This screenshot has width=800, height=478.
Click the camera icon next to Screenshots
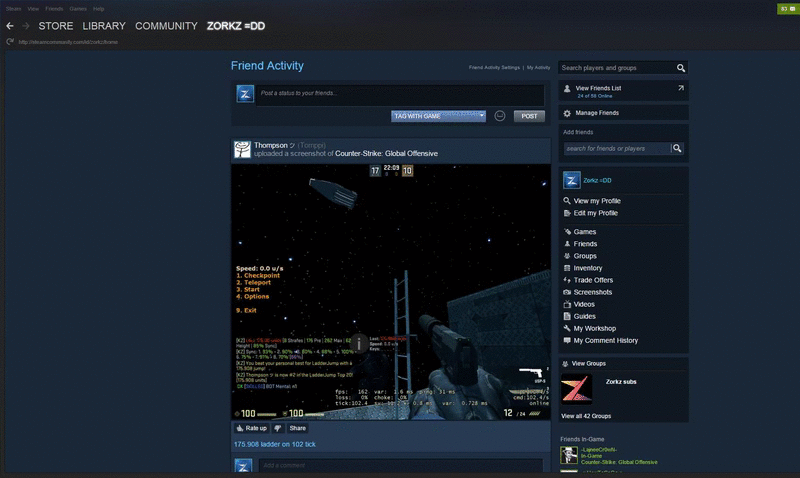coord(567,292)
